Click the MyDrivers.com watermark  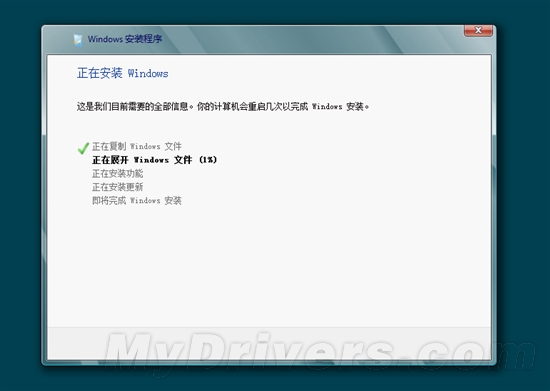319,352
